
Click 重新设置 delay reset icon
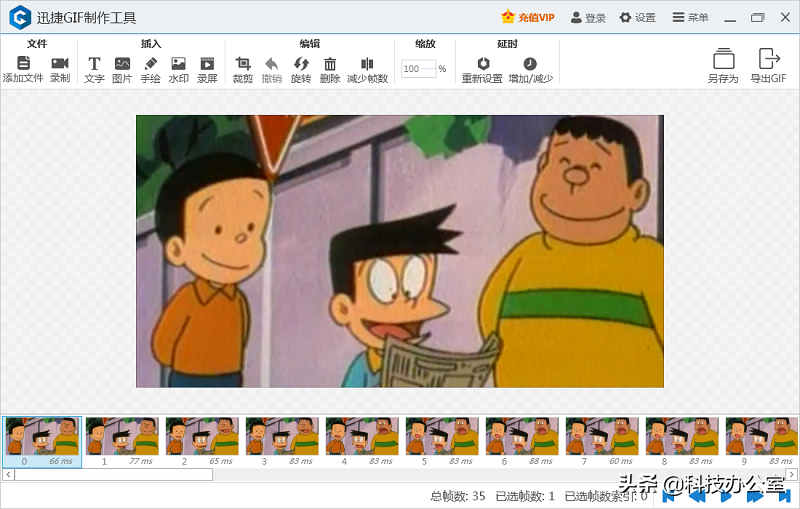tap(483, 63)
